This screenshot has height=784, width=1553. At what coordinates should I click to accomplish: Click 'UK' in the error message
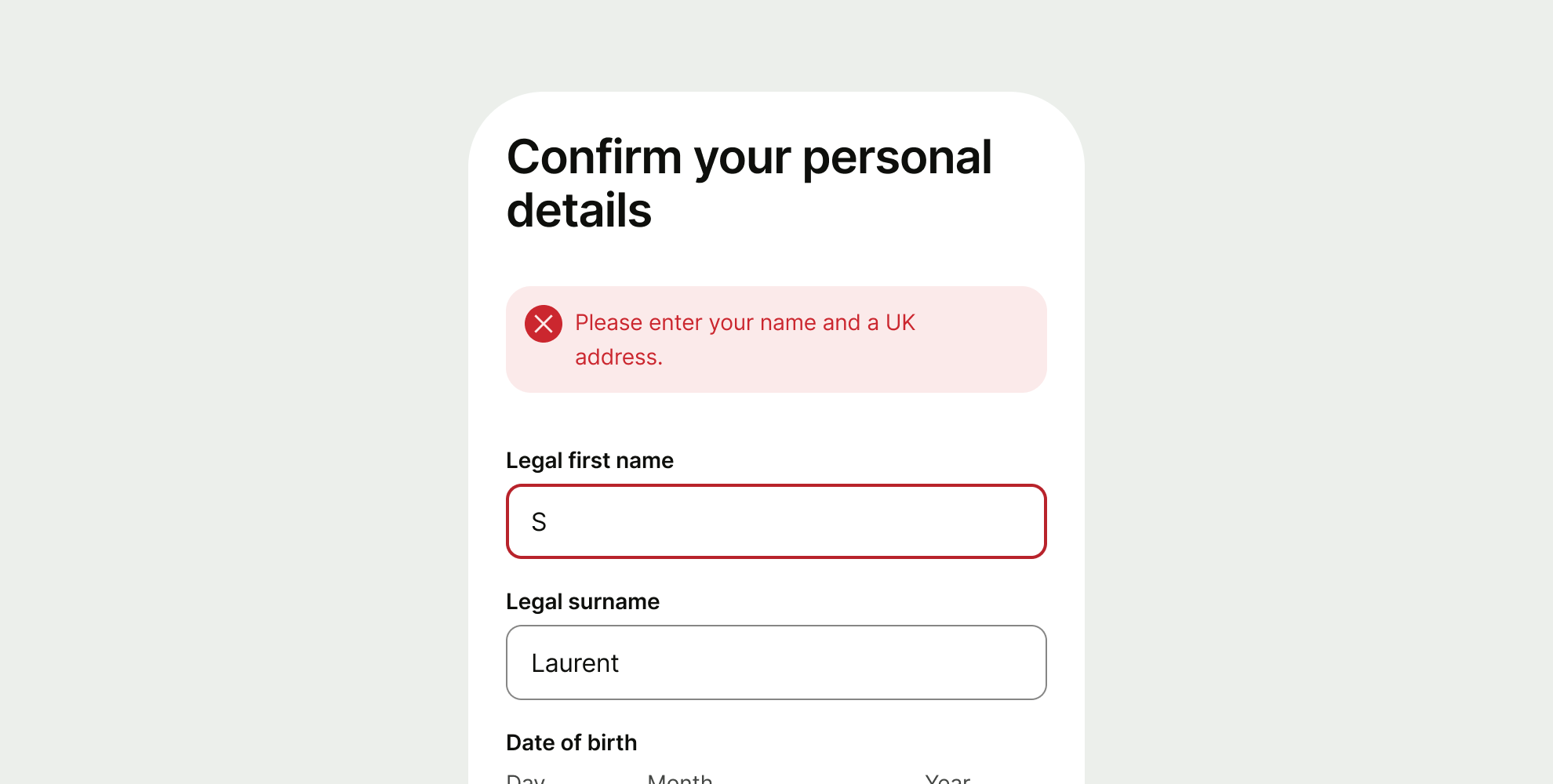(900, 322)
